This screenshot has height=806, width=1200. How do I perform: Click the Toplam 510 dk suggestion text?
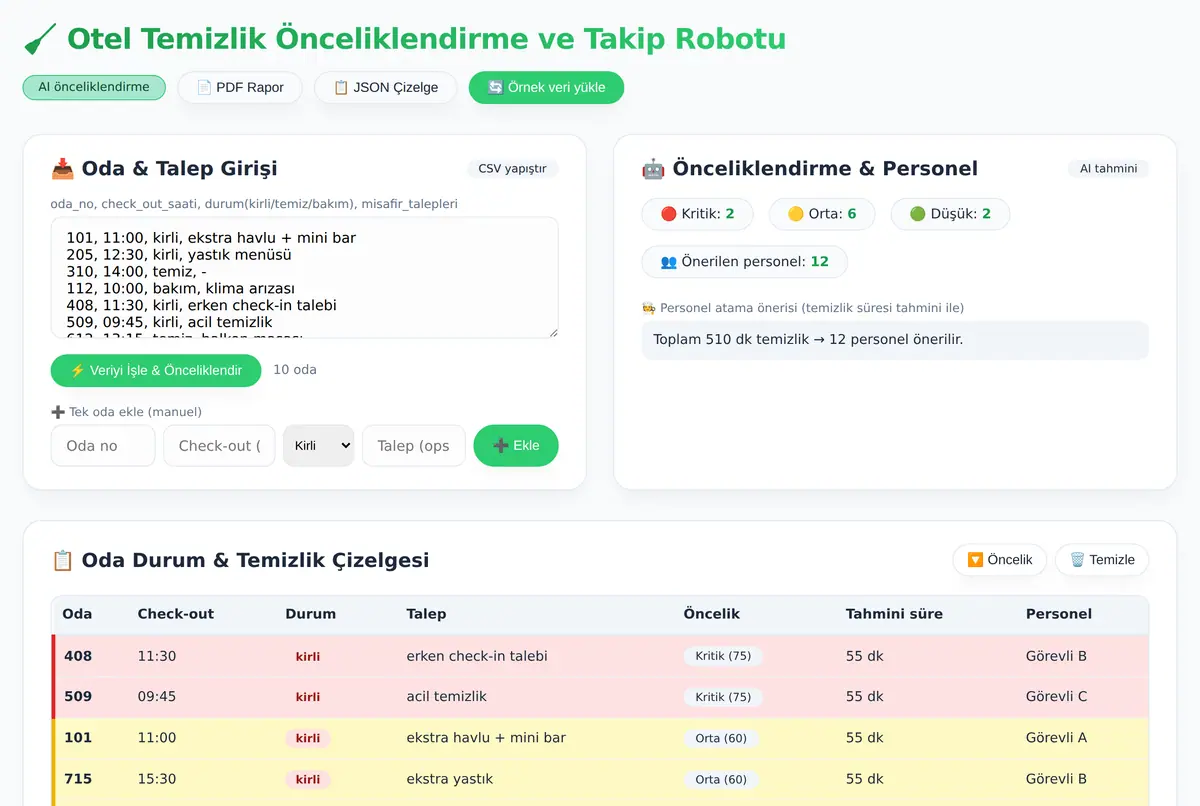point(808,340)
